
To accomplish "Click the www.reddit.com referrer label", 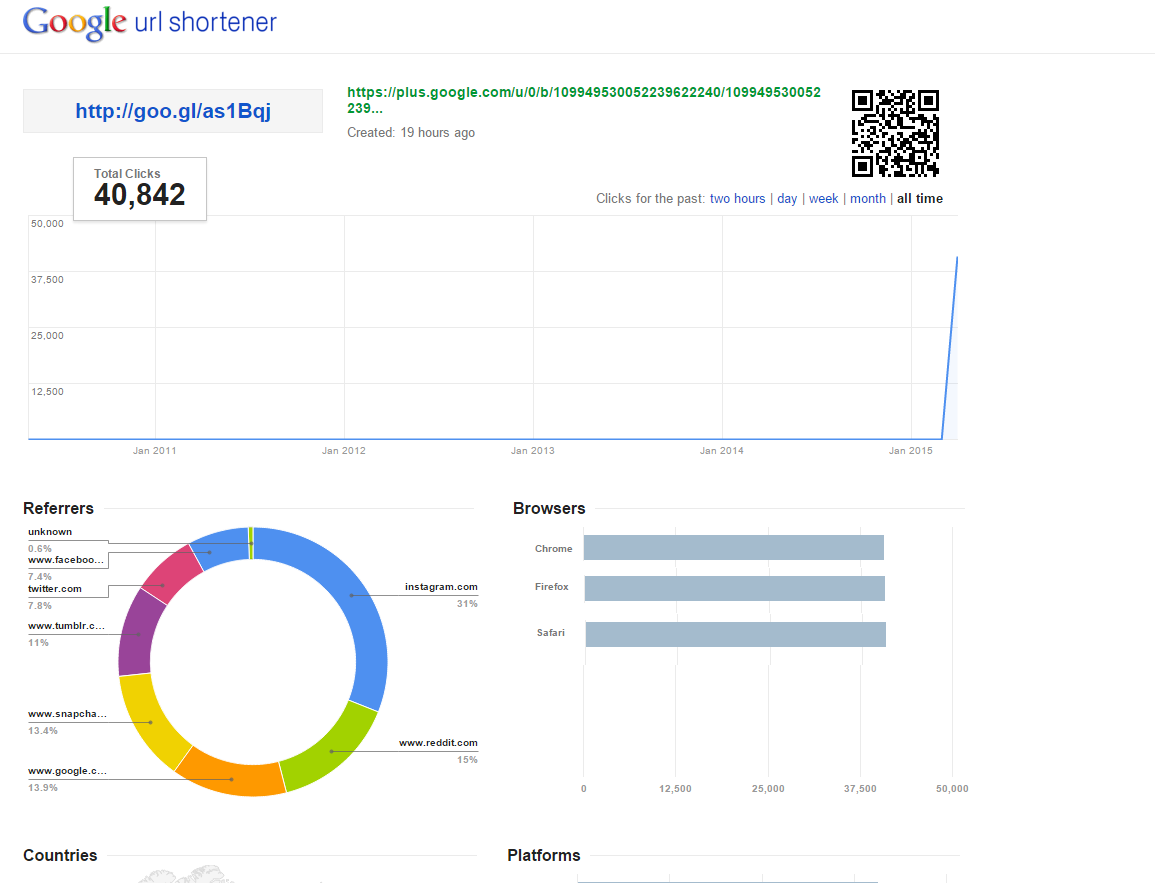I will tap(438, 743).
